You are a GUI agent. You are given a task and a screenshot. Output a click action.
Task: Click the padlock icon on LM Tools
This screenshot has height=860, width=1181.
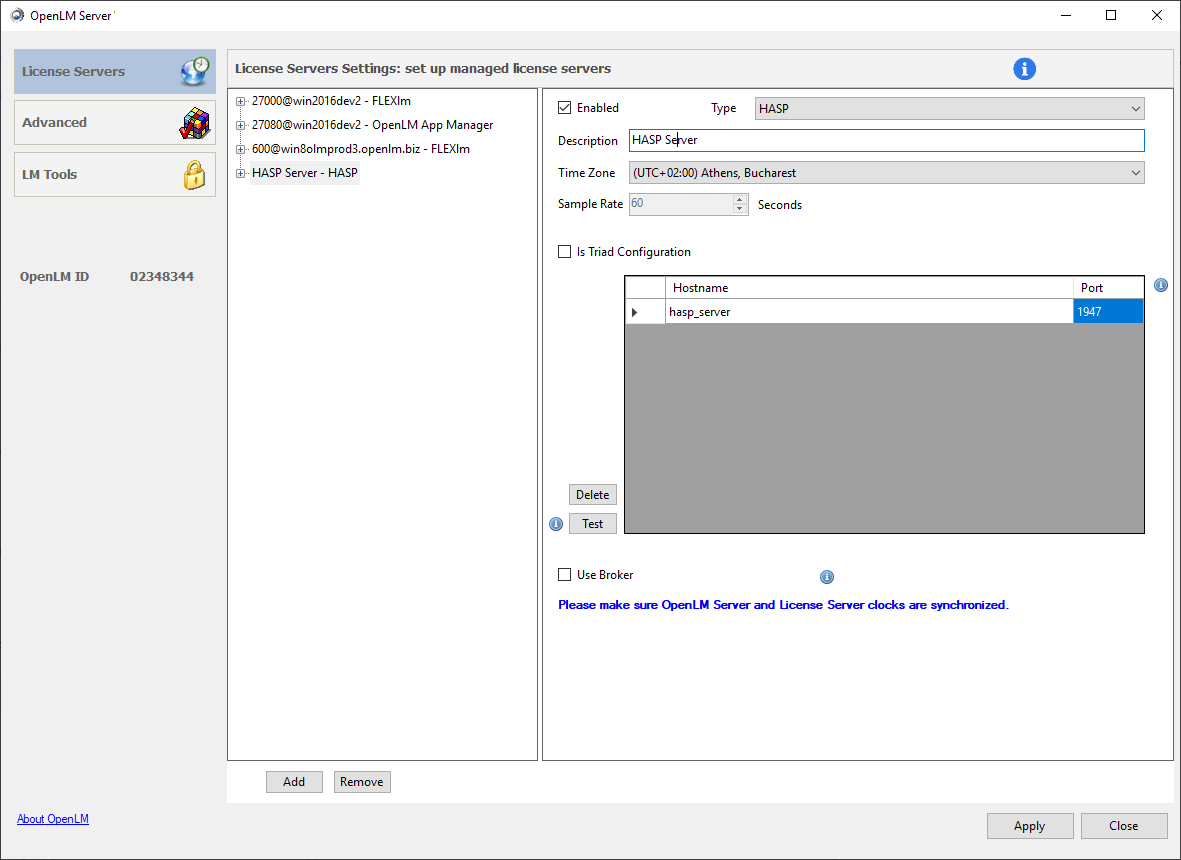194,174
